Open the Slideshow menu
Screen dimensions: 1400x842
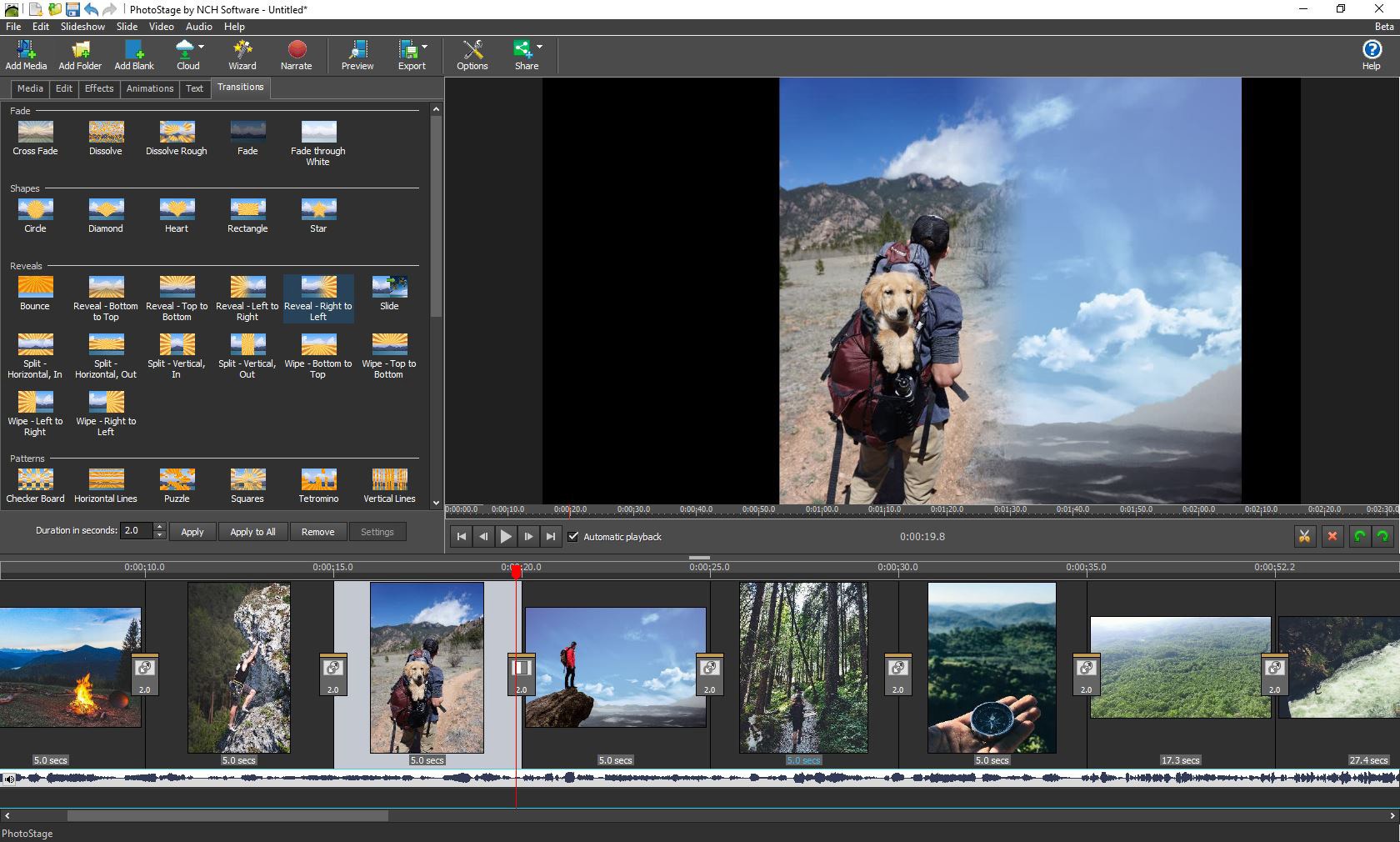[x=82, y=26]
